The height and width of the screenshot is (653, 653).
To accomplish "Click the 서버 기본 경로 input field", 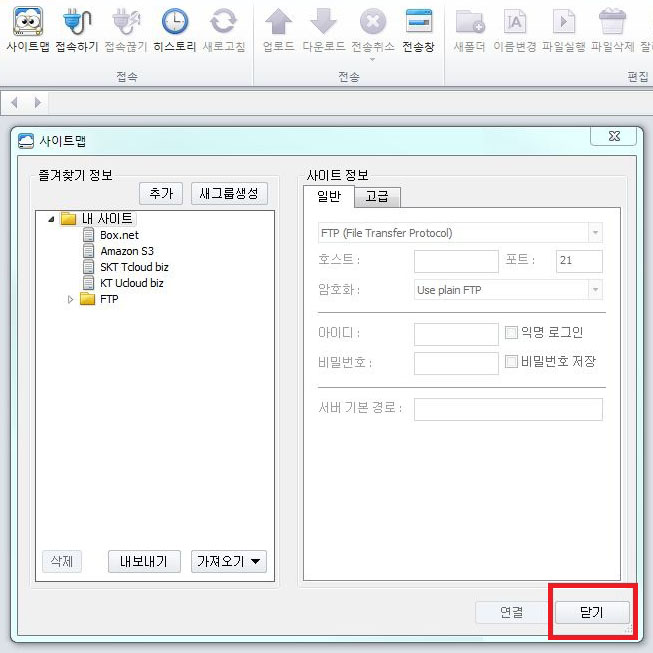I will click(508, 409).
